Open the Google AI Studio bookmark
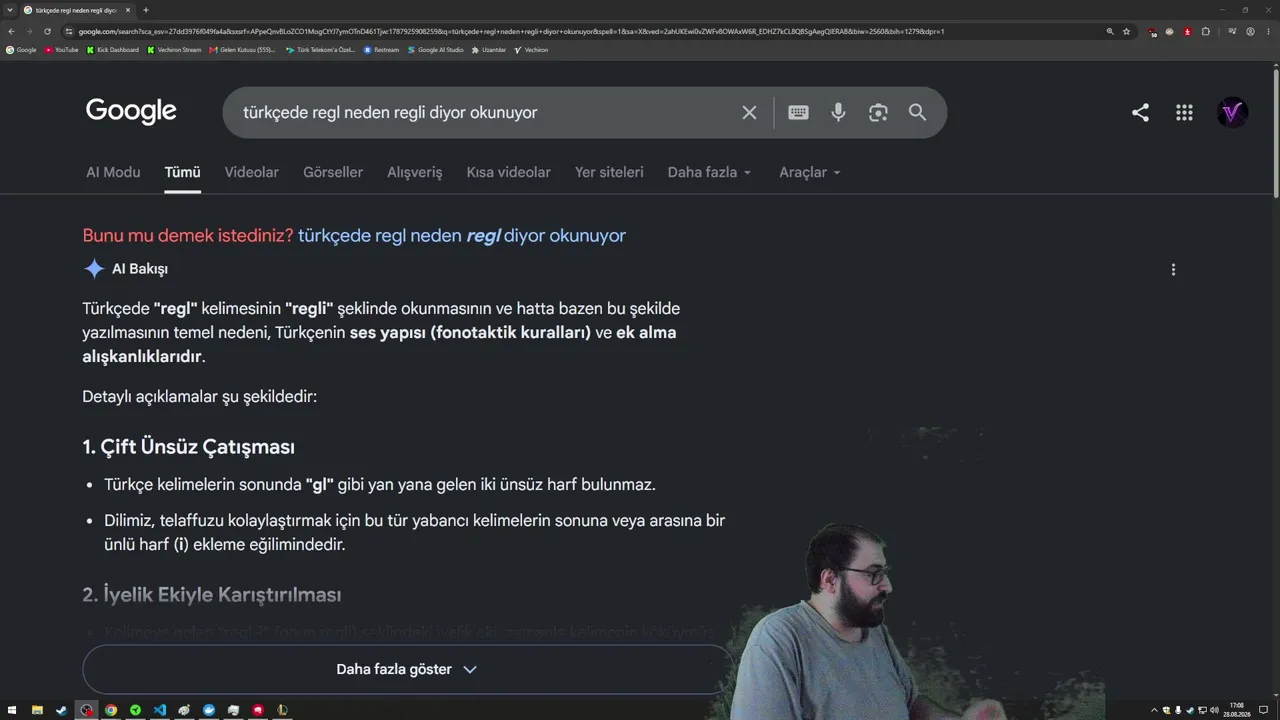 436,49
